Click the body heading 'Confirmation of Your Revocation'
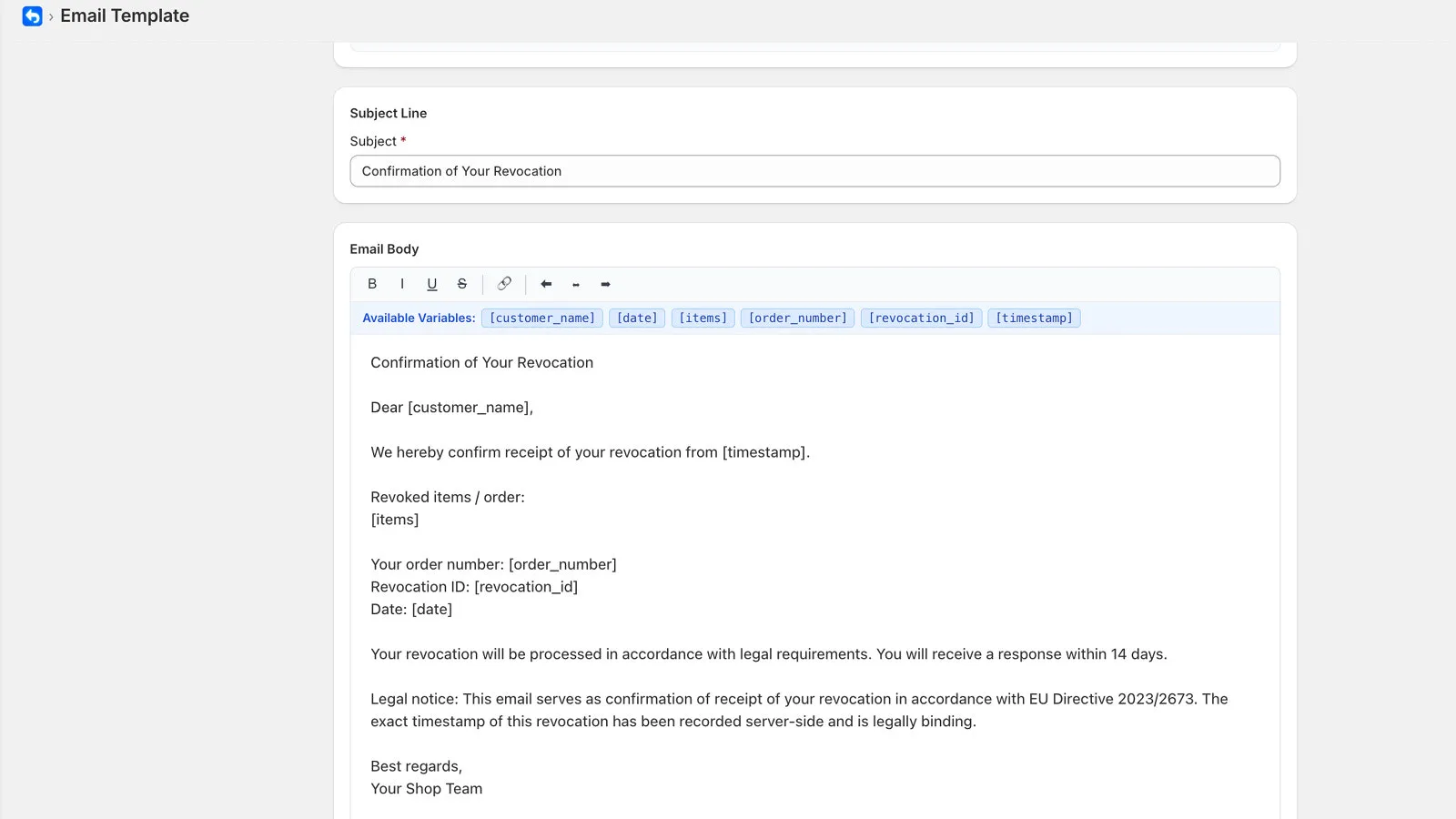 click(x=481, y=362)
